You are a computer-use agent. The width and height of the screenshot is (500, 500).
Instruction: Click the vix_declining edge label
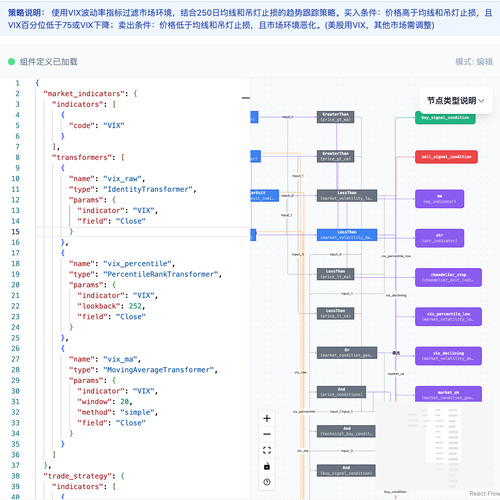(396, 295)
